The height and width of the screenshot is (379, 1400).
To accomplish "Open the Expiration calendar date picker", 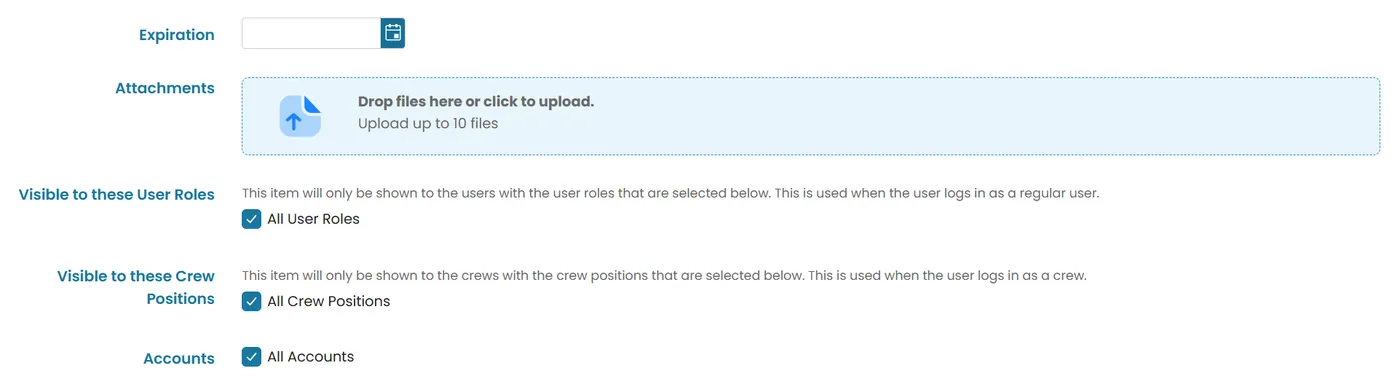I will coord(393,33).
